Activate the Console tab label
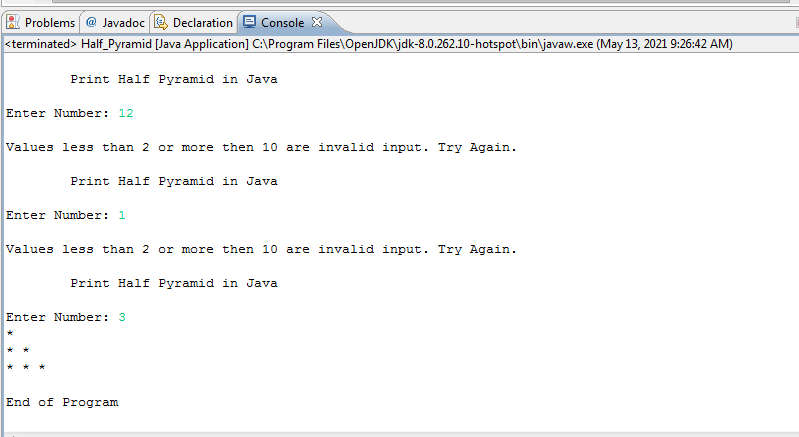 point(282,23)
